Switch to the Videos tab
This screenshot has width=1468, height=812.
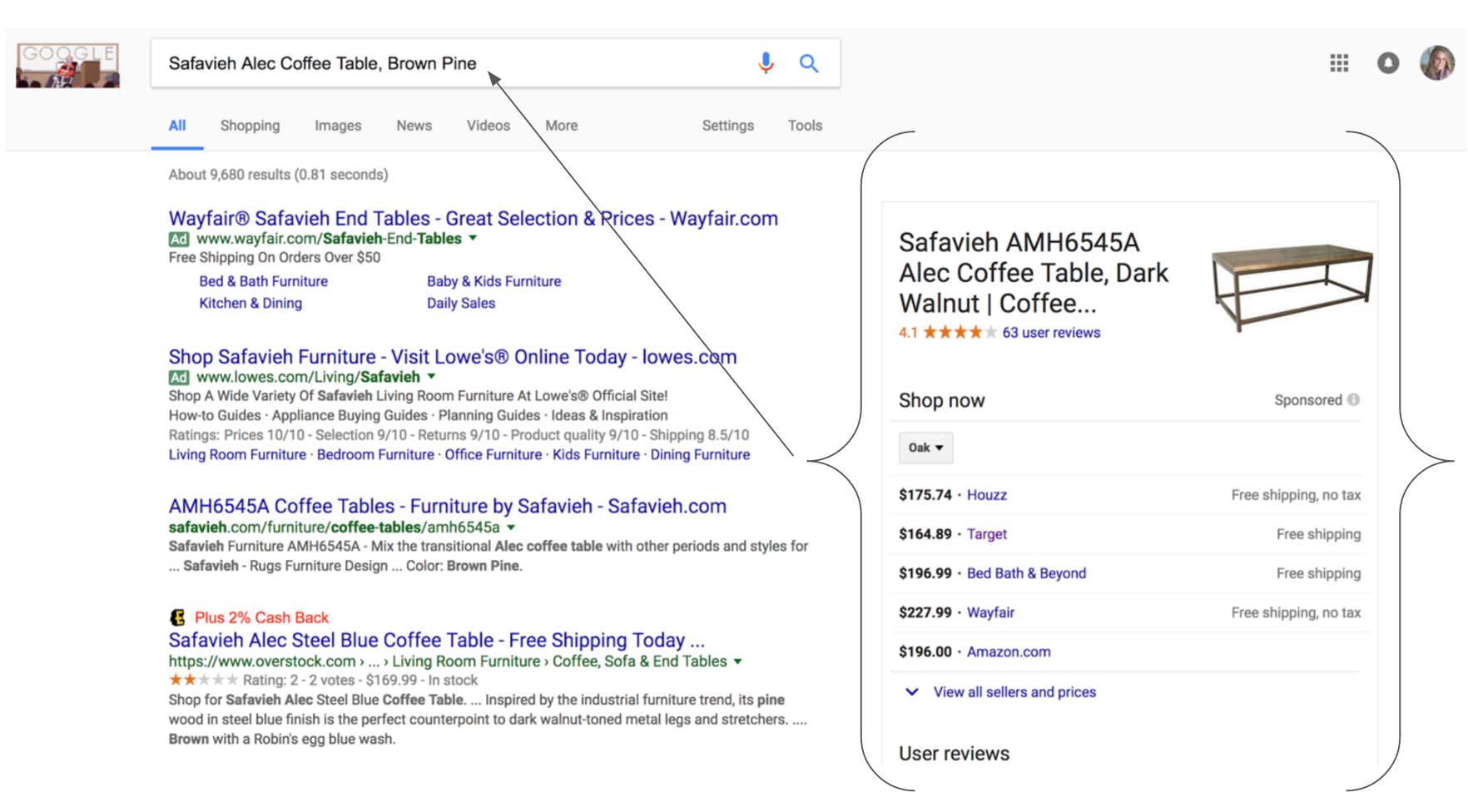[x=488, y=126]
